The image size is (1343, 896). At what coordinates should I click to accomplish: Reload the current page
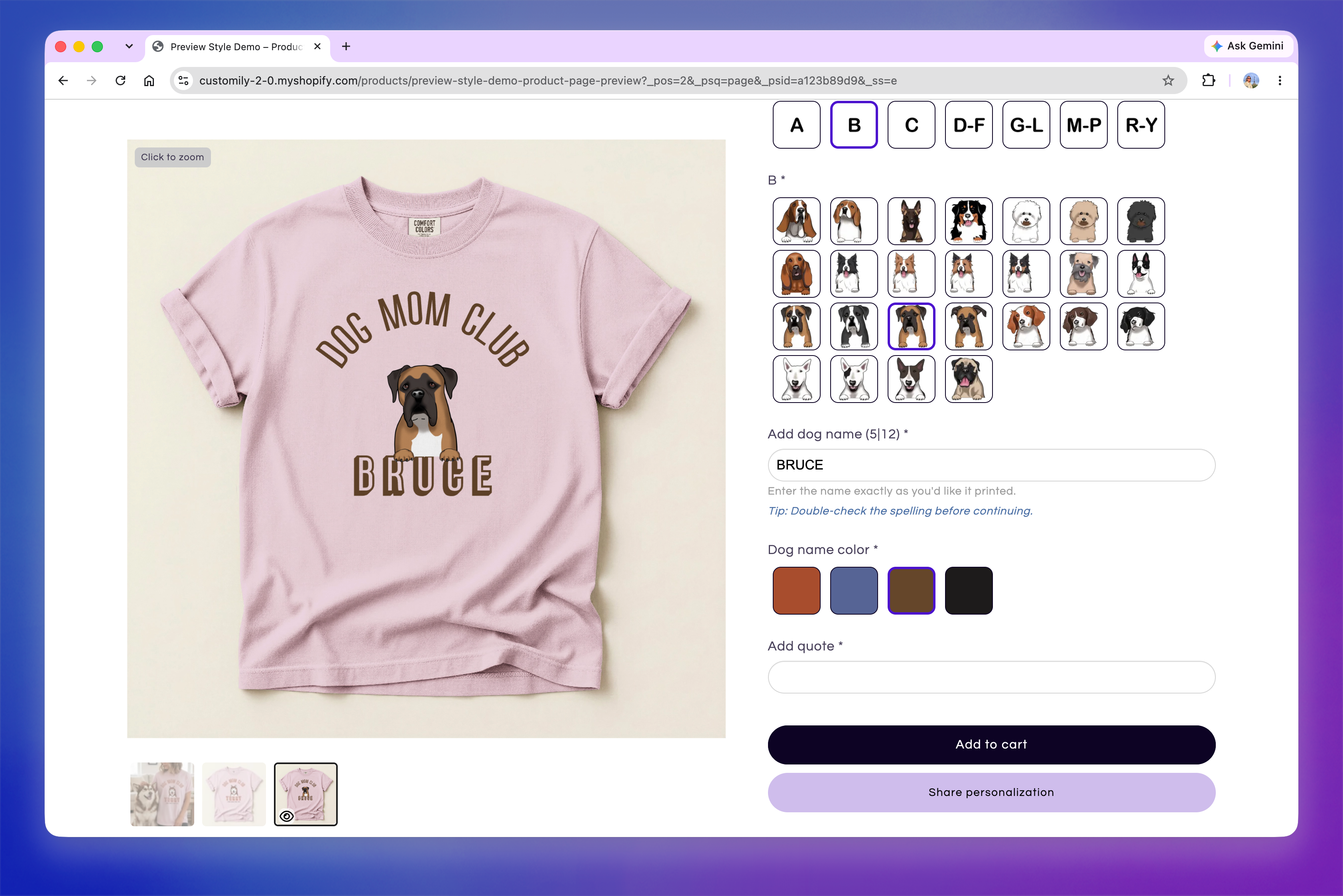coord(120,81)
